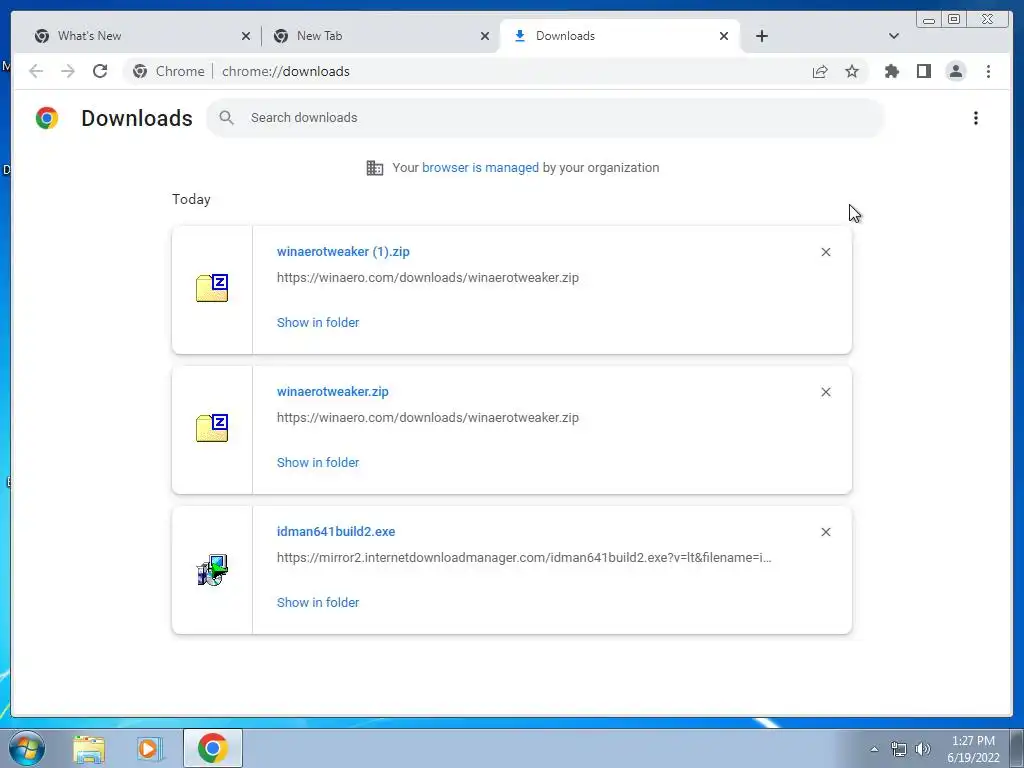Remove winaerotweaker.zip from the list
Image resolution: width=1024 pixels, height=768 pixels.
click(x=825, y=392)
